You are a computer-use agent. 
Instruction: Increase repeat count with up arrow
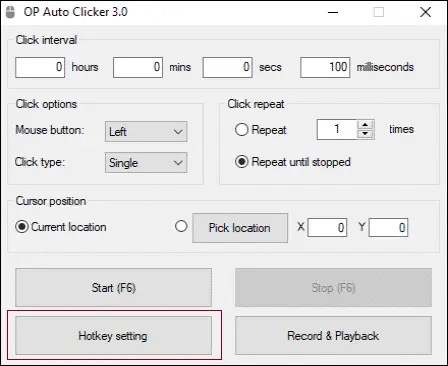pos(366,125)
